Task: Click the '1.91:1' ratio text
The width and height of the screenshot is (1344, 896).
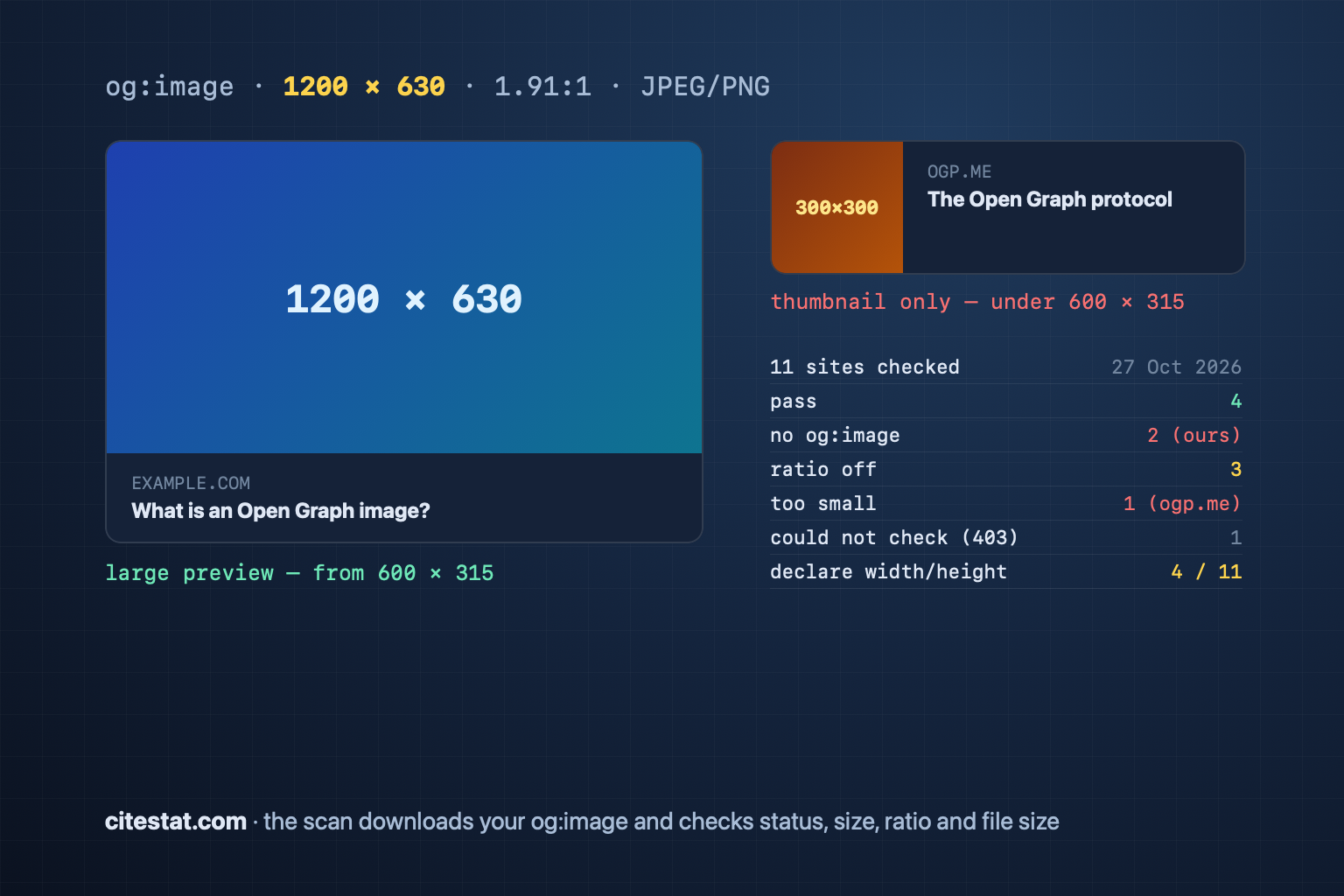Action: tap(542, 87)
